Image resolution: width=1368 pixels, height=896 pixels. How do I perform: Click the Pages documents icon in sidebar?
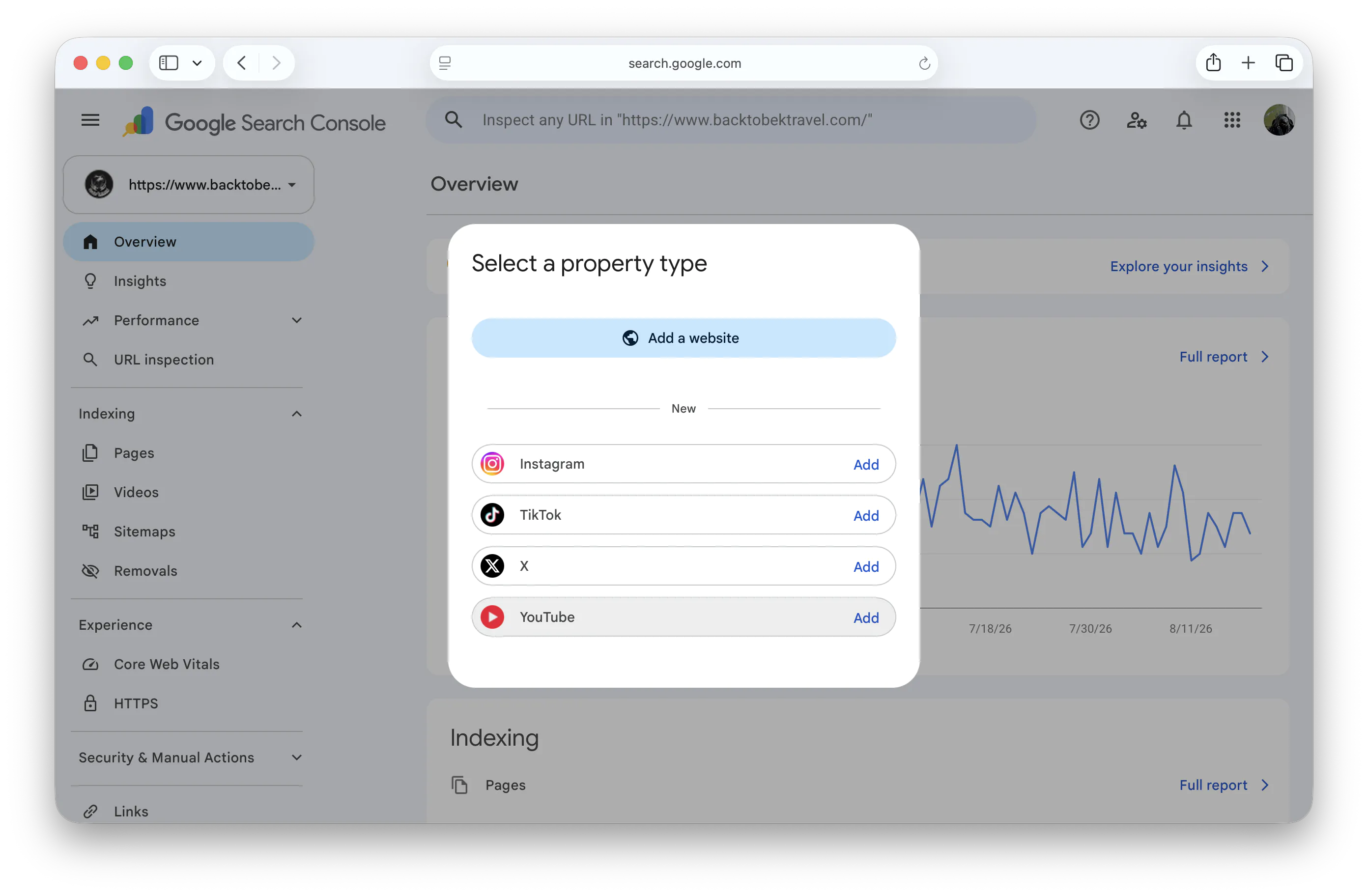(x=90, y=453)
